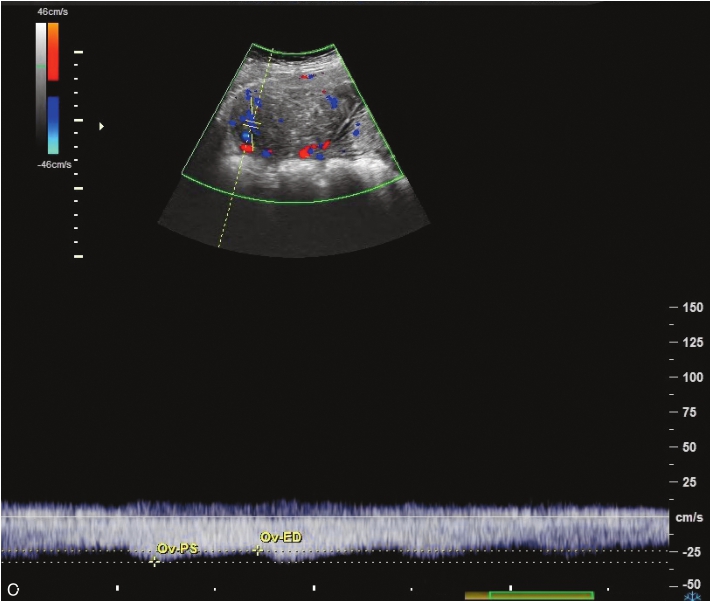Screen dimensions: 710x601
Task: Click the grayscale map bar
Action: (x=41, y=84)
